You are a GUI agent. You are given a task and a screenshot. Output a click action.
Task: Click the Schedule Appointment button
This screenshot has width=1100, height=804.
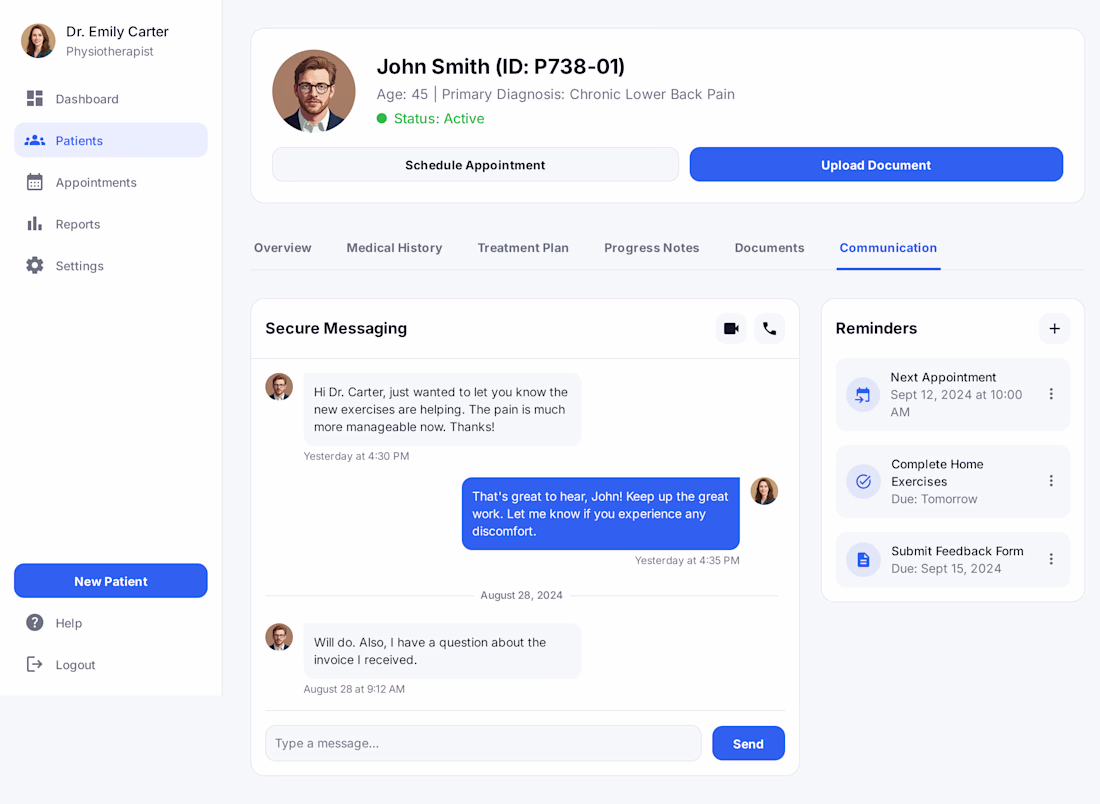(x=475, y=165)
